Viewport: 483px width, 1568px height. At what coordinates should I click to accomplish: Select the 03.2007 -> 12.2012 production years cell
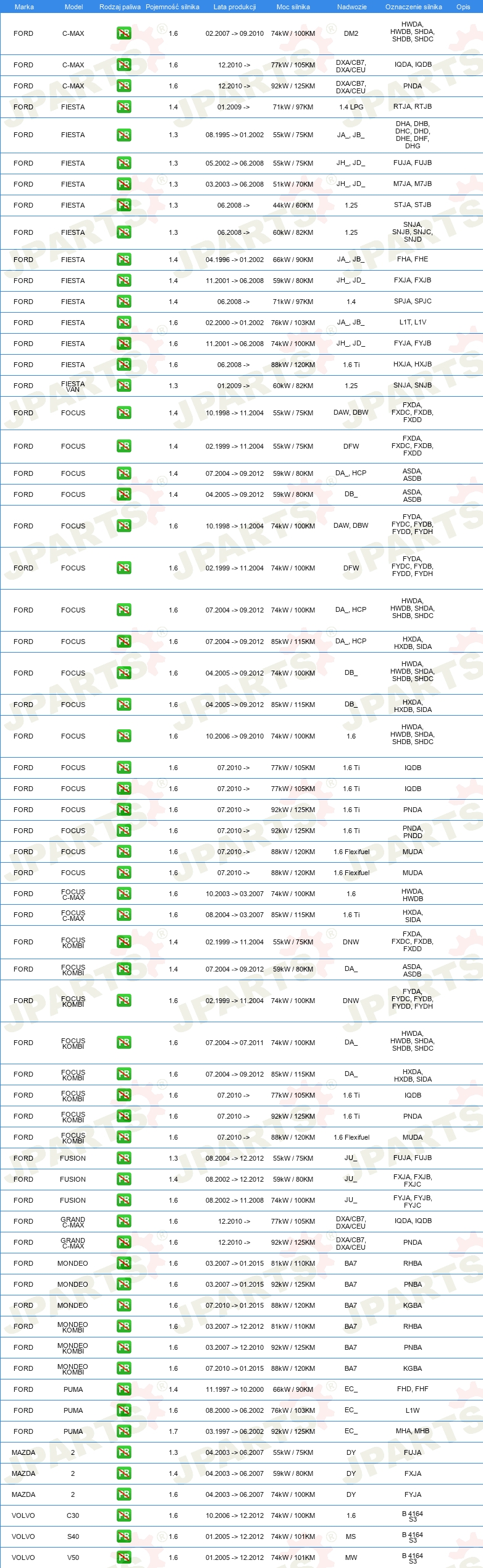pos(235,1326)
